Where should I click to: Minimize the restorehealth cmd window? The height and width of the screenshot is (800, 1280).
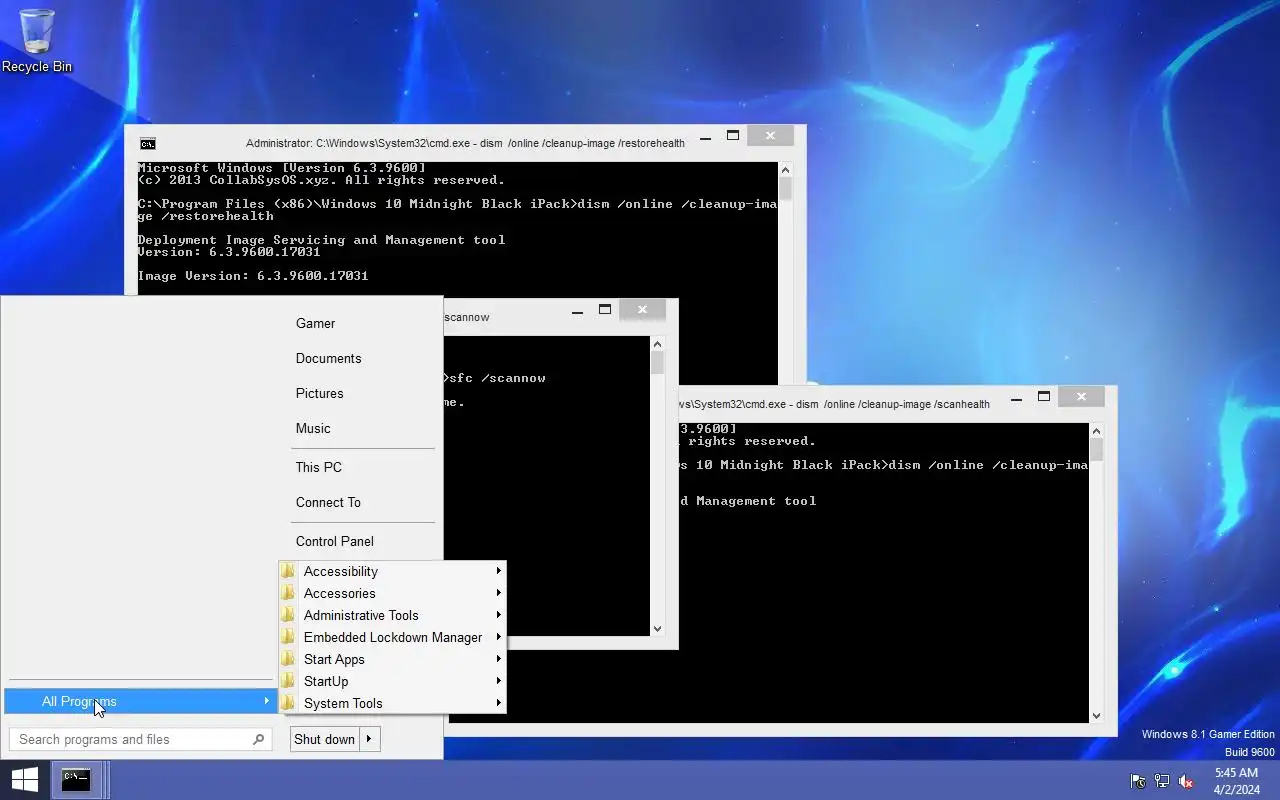[706, 137]
